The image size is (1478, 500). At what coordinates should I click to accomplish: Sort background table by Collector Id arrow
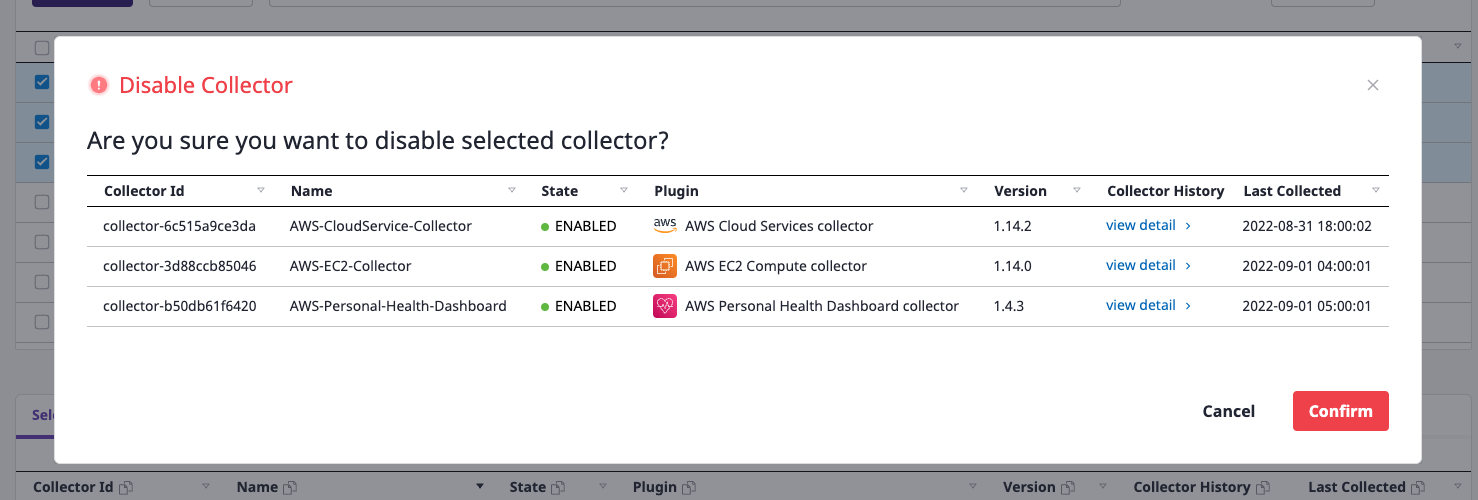[205, 487]
